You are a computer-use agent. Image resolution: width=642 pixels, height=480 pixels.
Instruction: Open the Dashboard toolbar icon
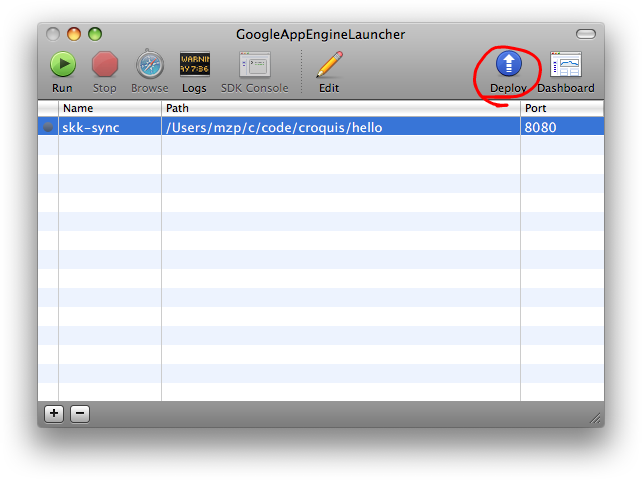(566, 64)
